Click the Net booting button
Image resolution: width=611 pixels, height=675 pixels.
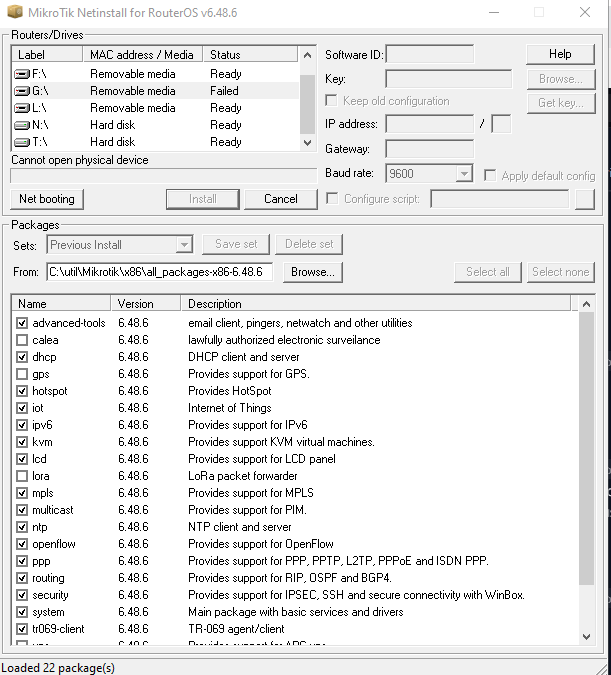(x=47, y=199)
